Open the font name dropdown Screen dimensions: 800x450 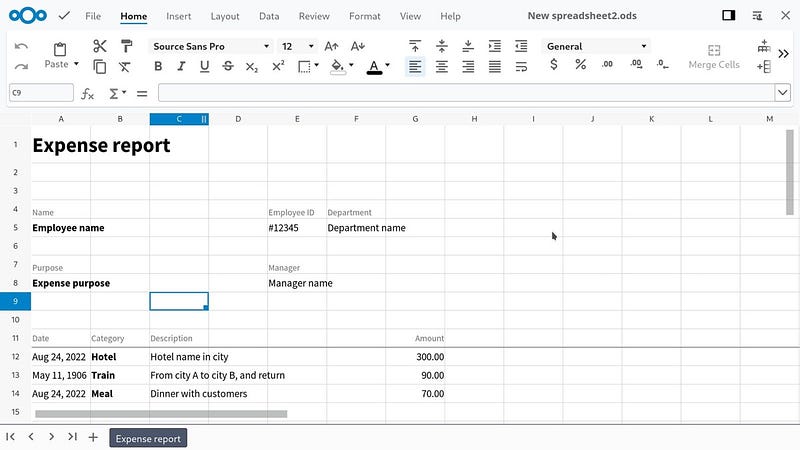click(x=266, y=46)
